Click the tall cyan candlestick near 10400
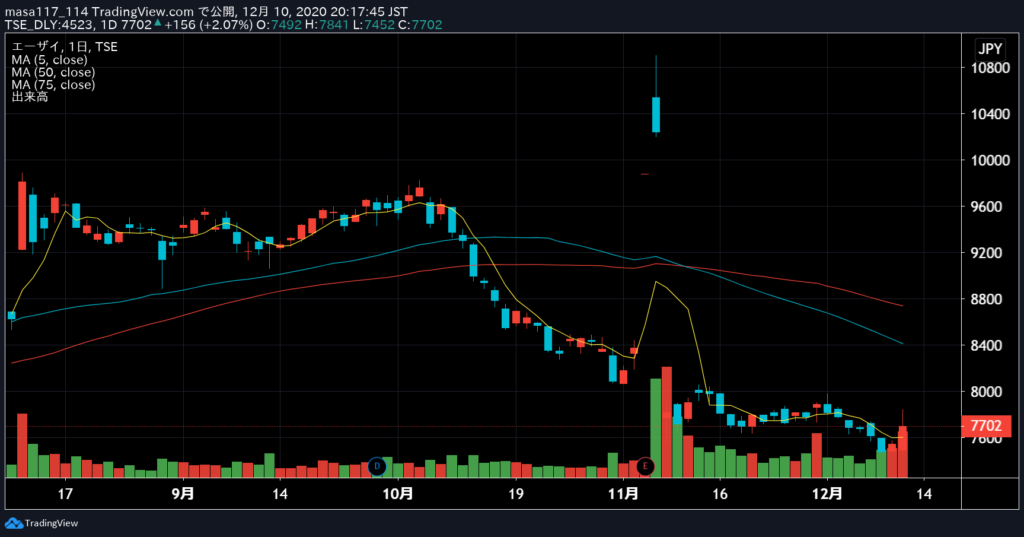The width and height of the screenshot is (1024, 537). point(656,114)
